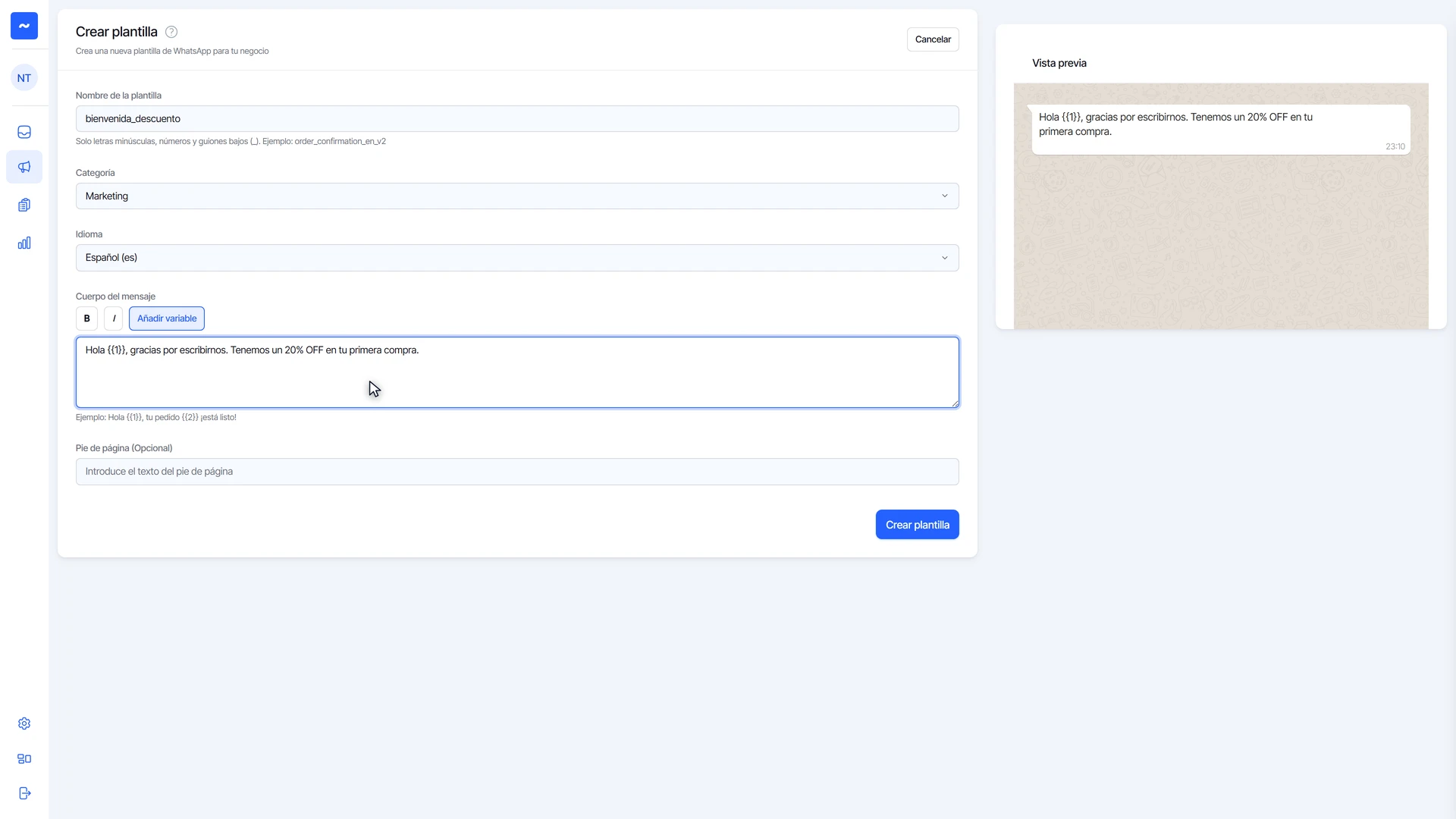The height and width of the screenshot is (819, 1456).
Task: Toggle bold formatting with the B button
Action: pyautogui.click(x=86, y=318)
